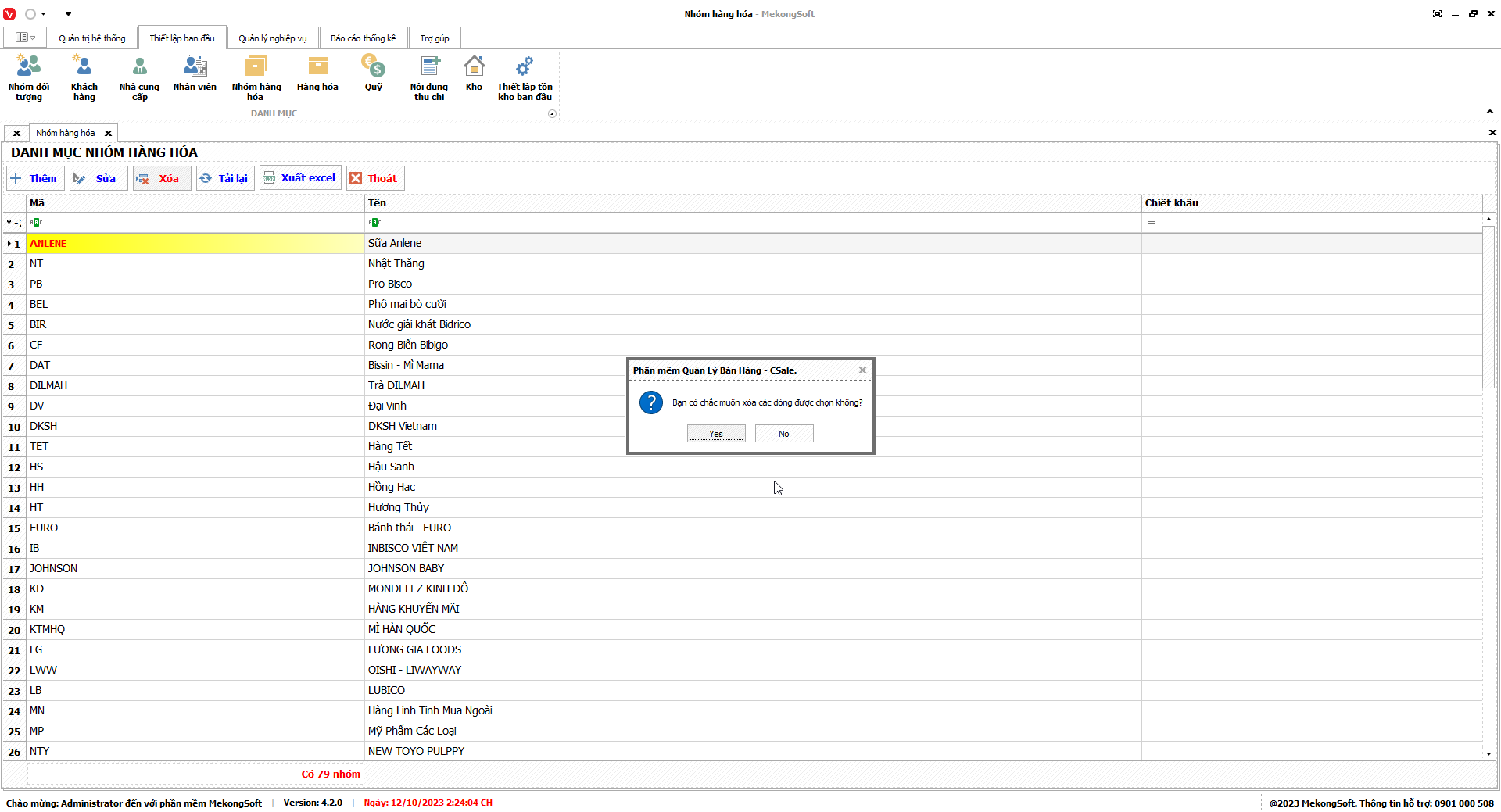1501x812 pixels.
Task: Open the Quản lý nghiệp vụ tab
Action: click(x=273, y=38)
